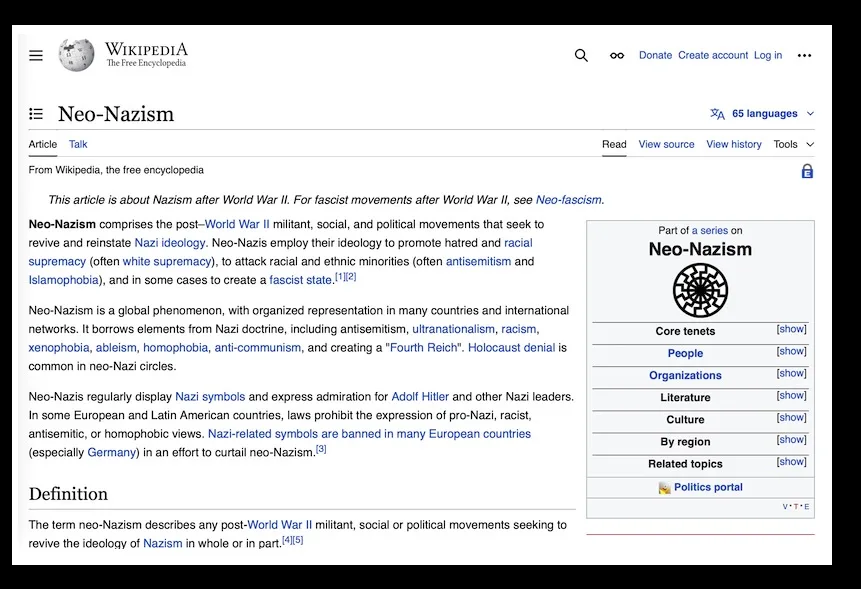861x589 pixels.
Task: Open the Organizations heading link in sidebar
Action: (685, 375)
